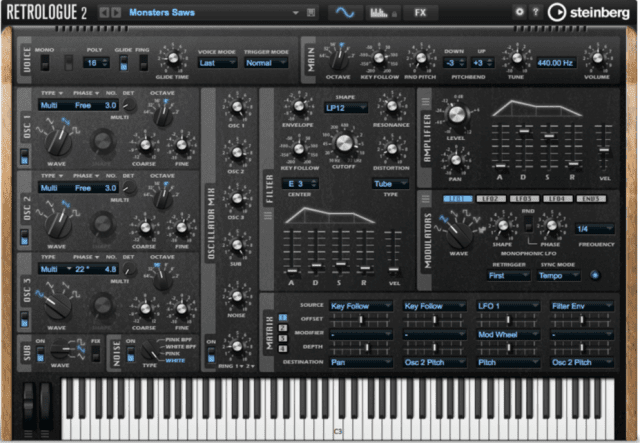Toggle the Sub oscillator On switch

click(x=40, y=354)
